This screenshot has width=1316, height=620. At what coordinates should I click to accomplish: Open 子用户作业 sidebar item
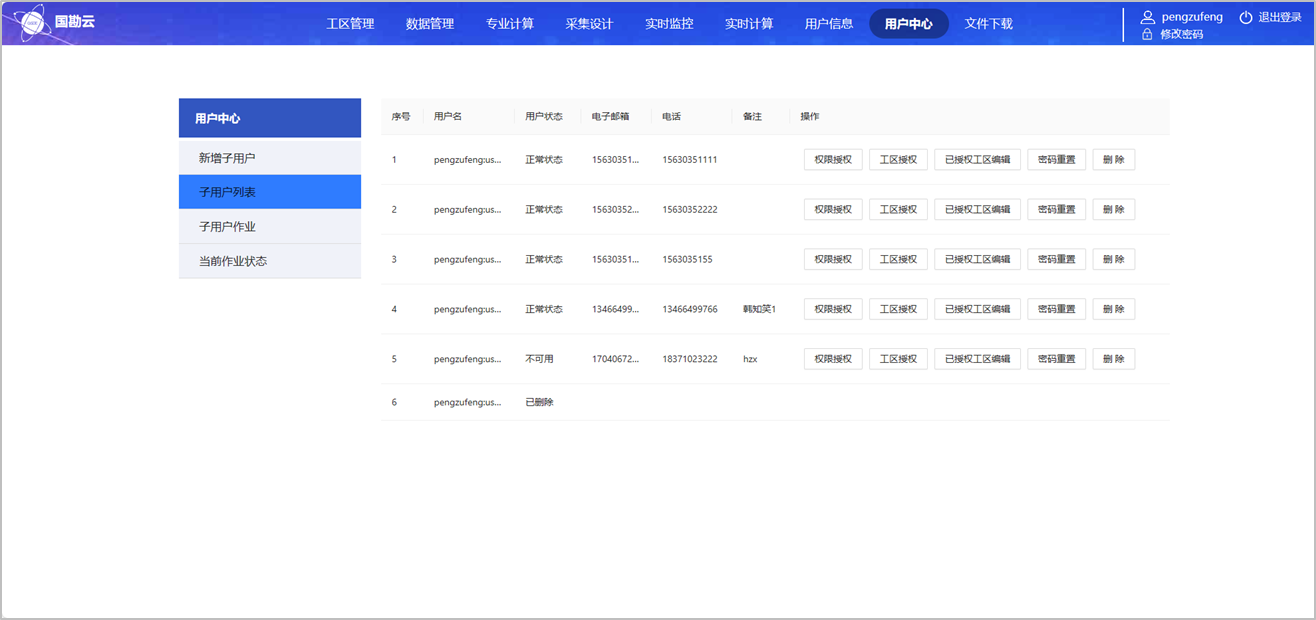(270, 227)
